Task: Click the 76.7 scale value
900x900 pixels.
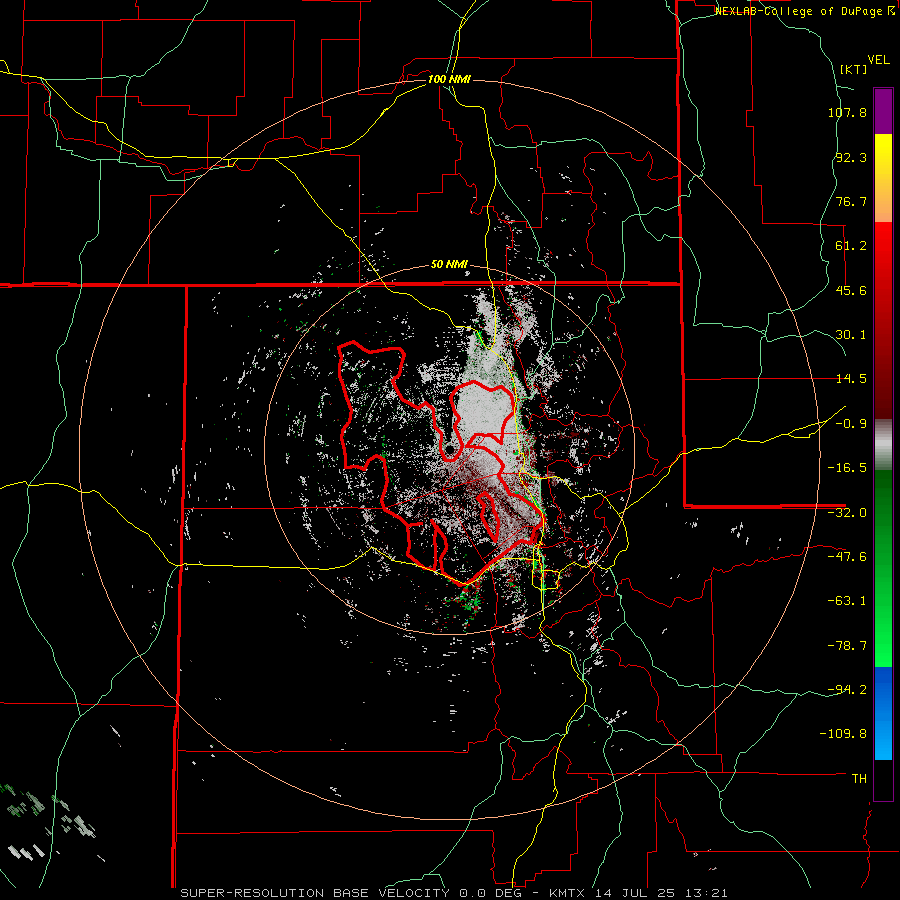Action: click(x=851, y=201)
